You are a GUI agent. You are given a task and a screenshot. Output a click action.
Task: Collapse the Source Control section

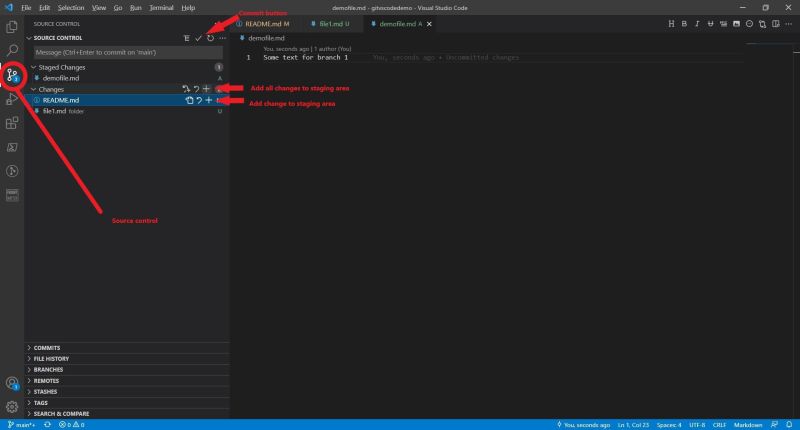click(x=29, y=38)
